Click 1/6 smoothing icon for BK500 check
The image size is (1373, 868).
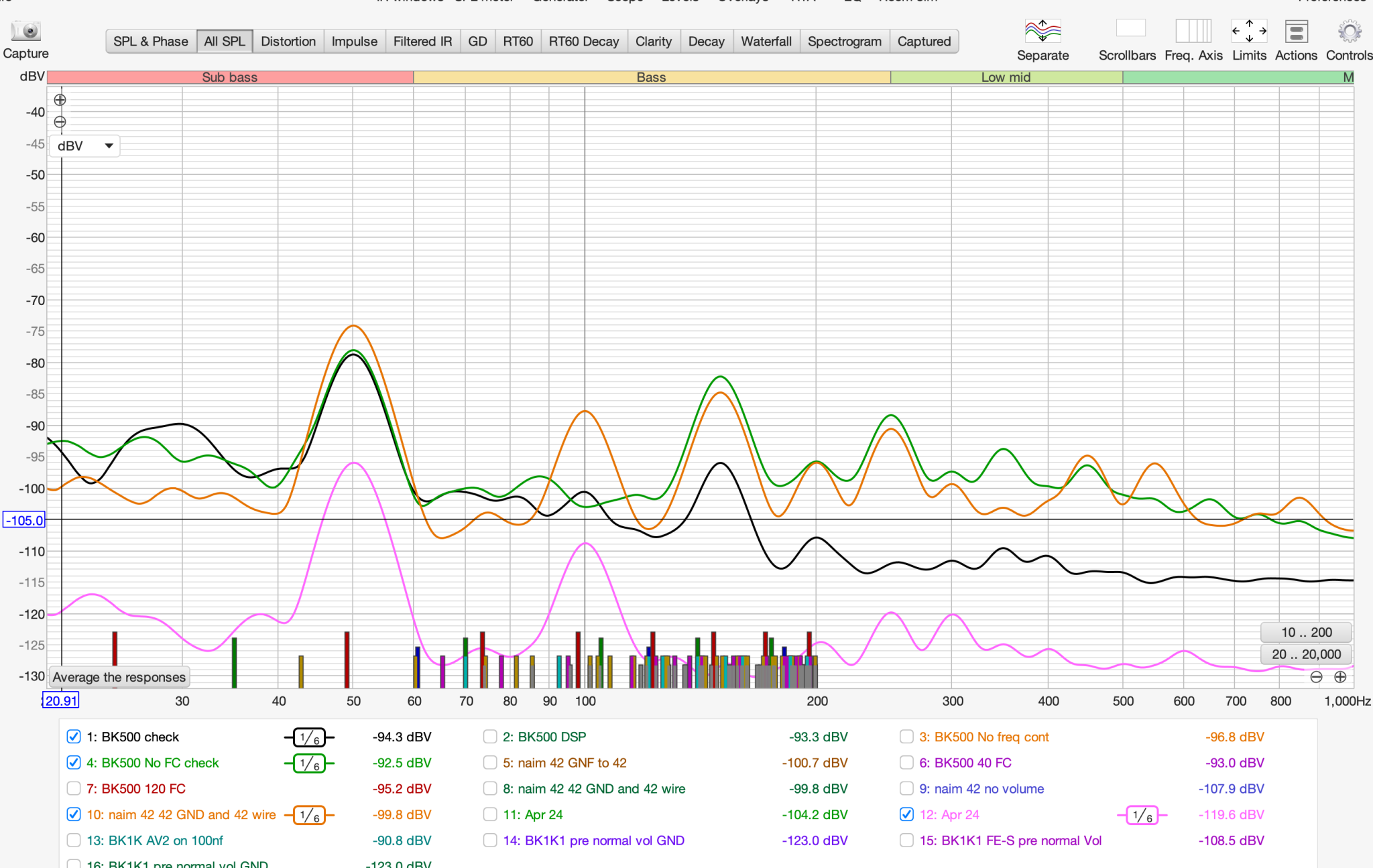coord(309,737)
